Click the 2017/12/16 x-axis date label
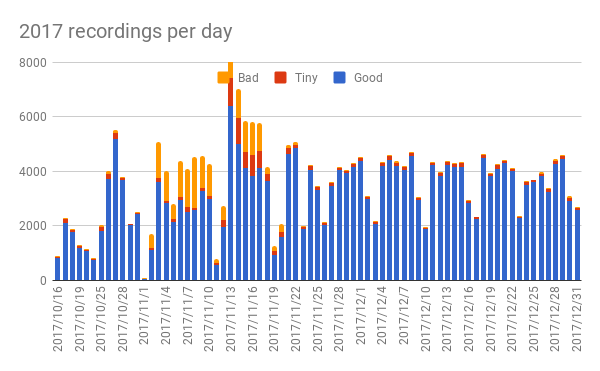 click(468, 319)
